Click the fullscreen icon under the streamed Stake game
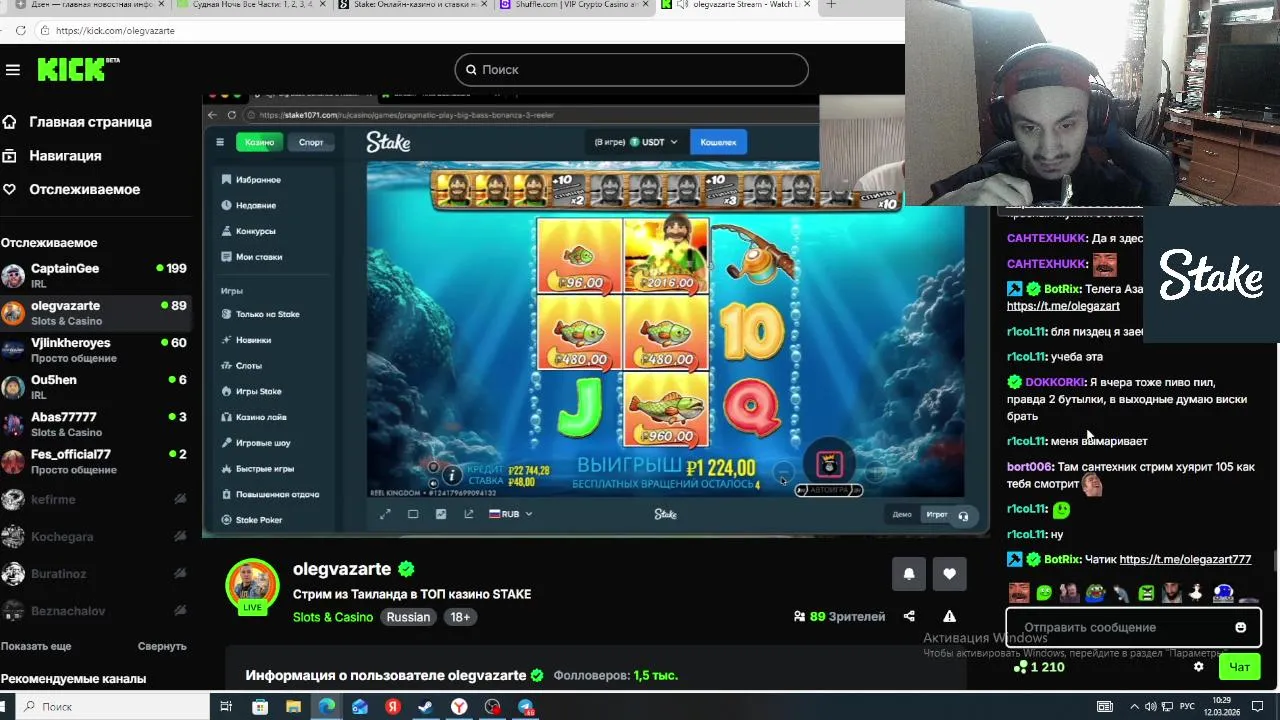Screen dimensions: 1280x720 385,514
